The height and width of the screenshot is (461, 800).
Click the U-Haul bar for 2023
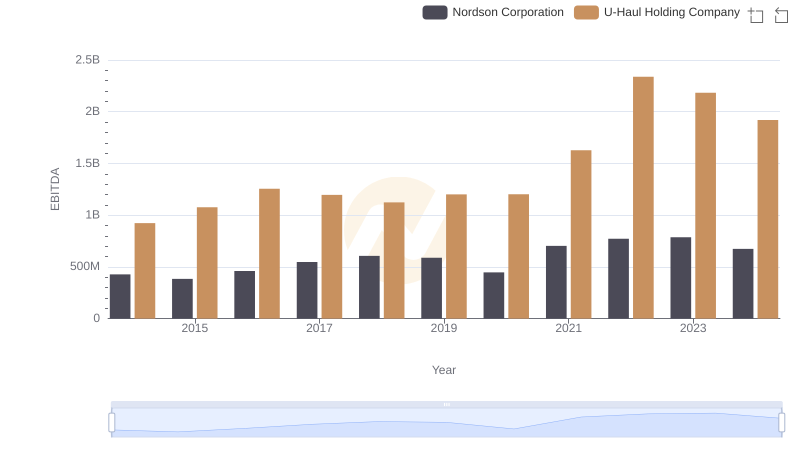705,206
